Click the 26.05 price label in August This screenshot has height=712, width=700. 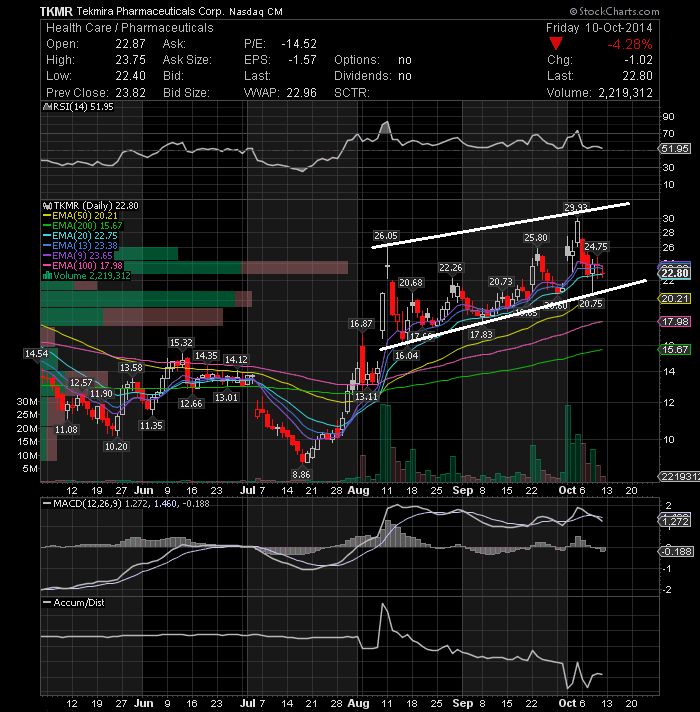386,235
